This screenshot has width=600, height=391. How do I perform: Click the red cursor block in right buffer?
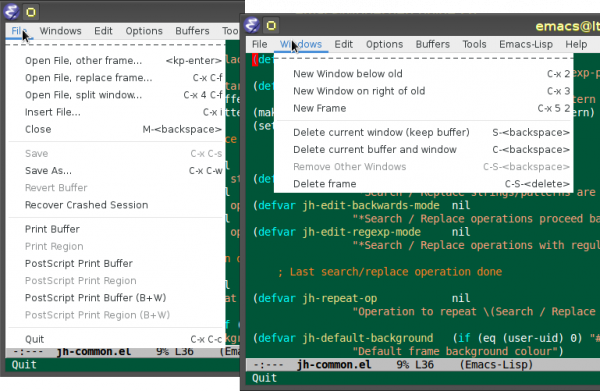pos(255,60)
